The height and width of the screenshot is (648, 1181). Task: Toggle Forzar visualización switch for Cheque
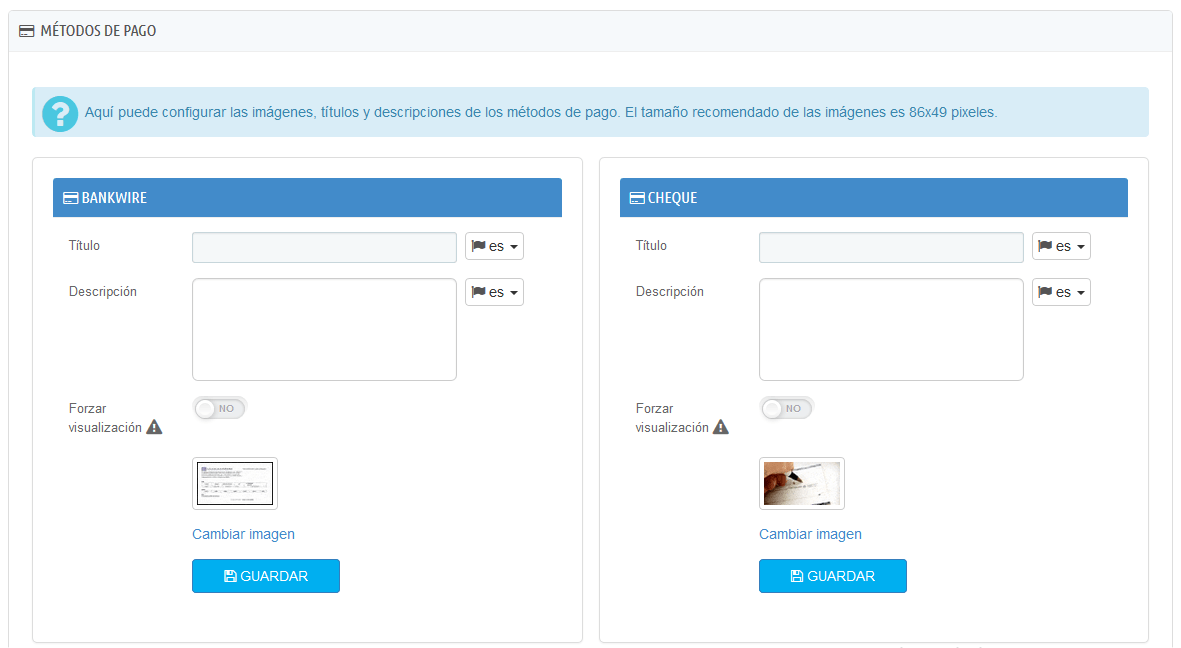(786, 408)
